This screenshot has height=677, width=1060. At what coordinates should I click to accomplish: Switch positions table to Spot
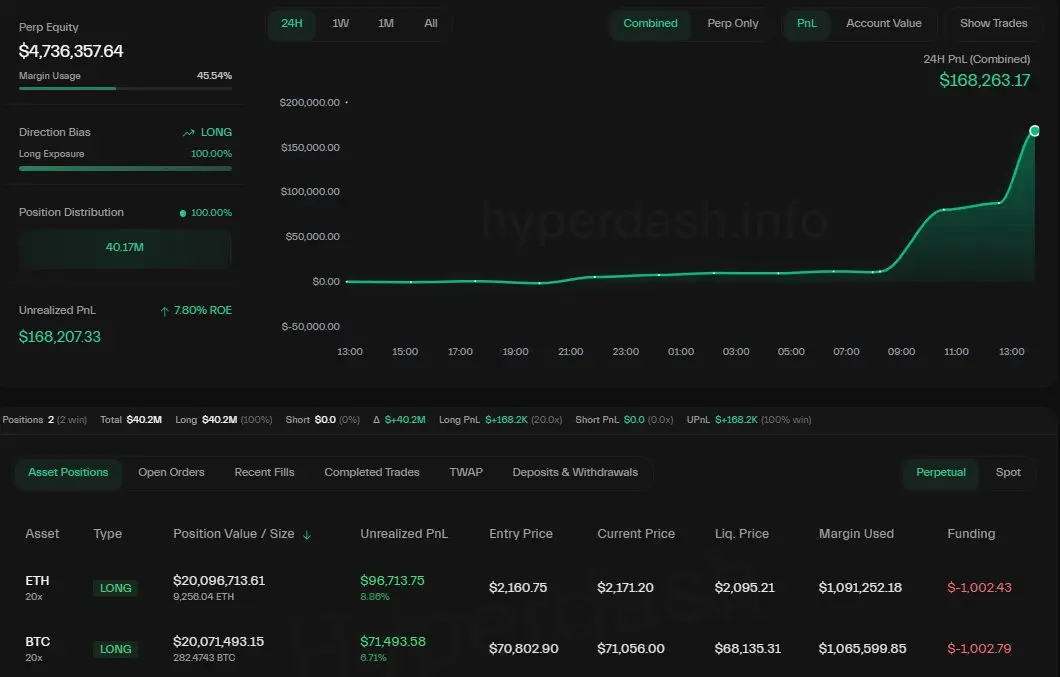tap(1008, 472)
